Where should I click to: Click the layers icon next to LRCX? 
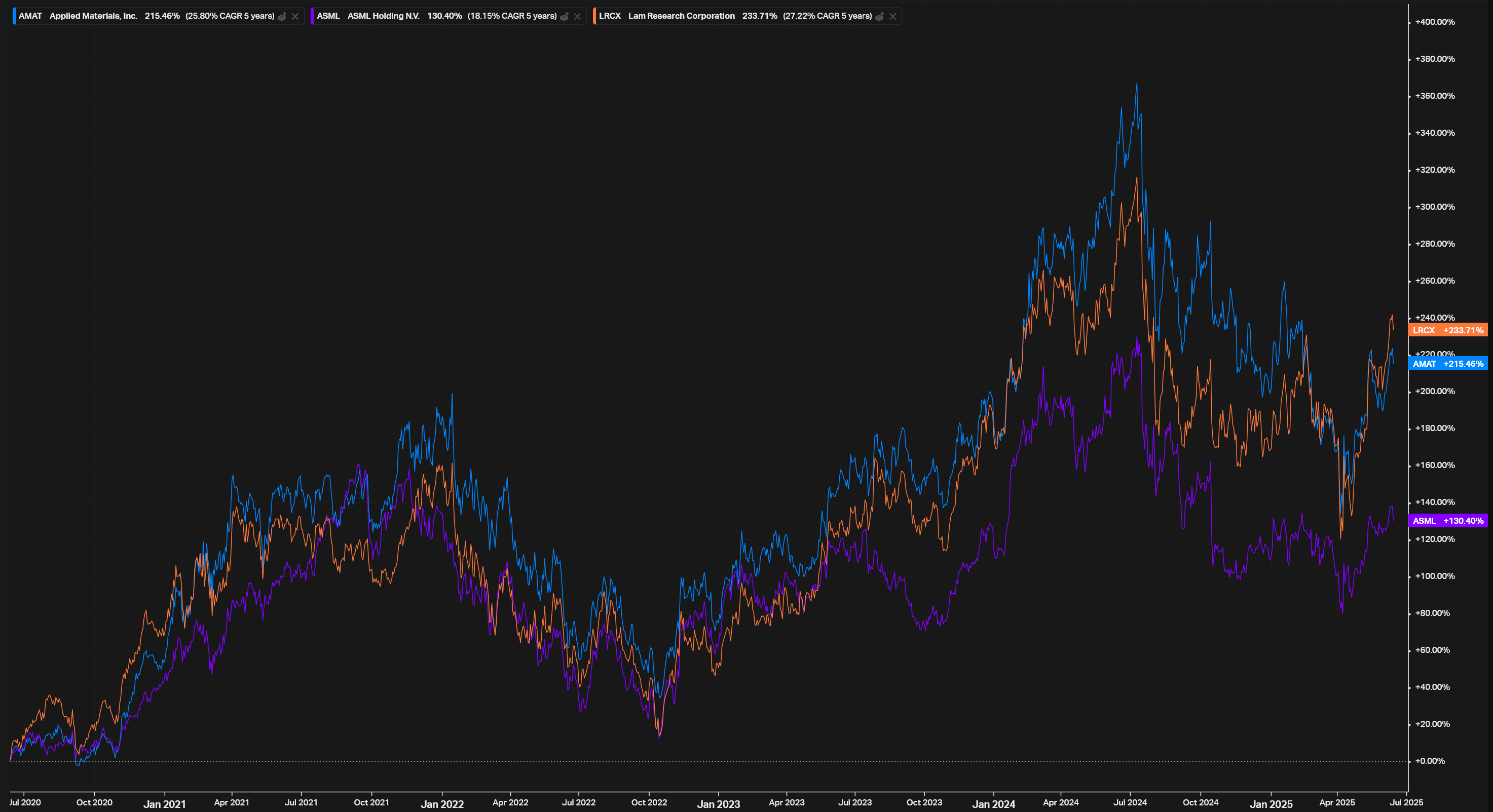click(x=880, y=16)
